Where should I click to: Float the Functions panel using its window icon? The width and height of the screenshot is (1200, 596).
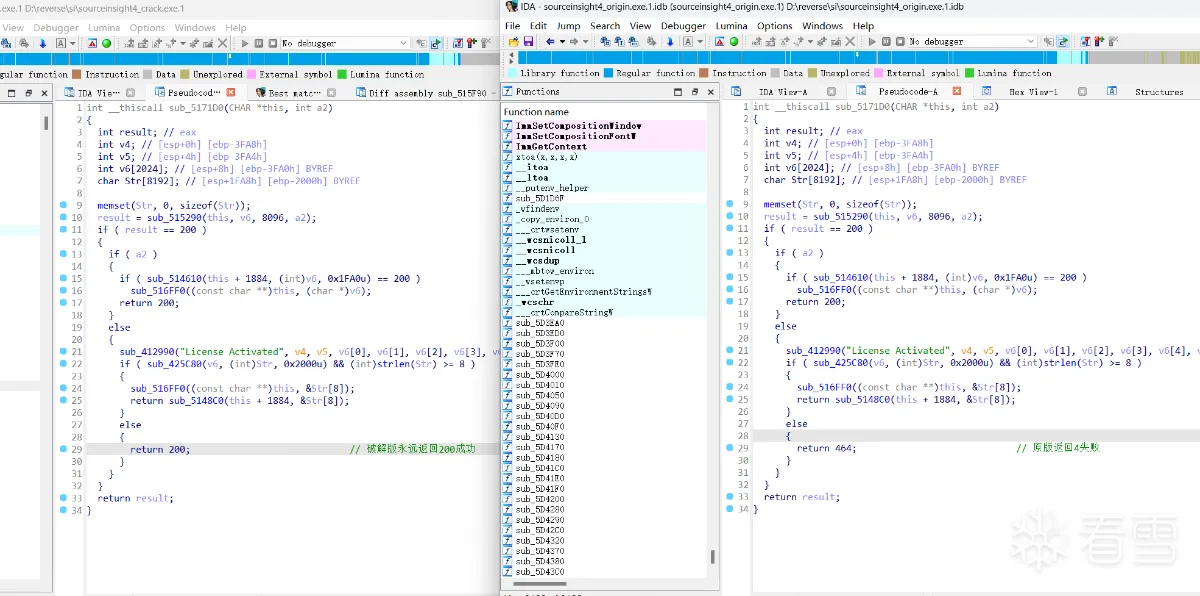click(x=695, y=91)
